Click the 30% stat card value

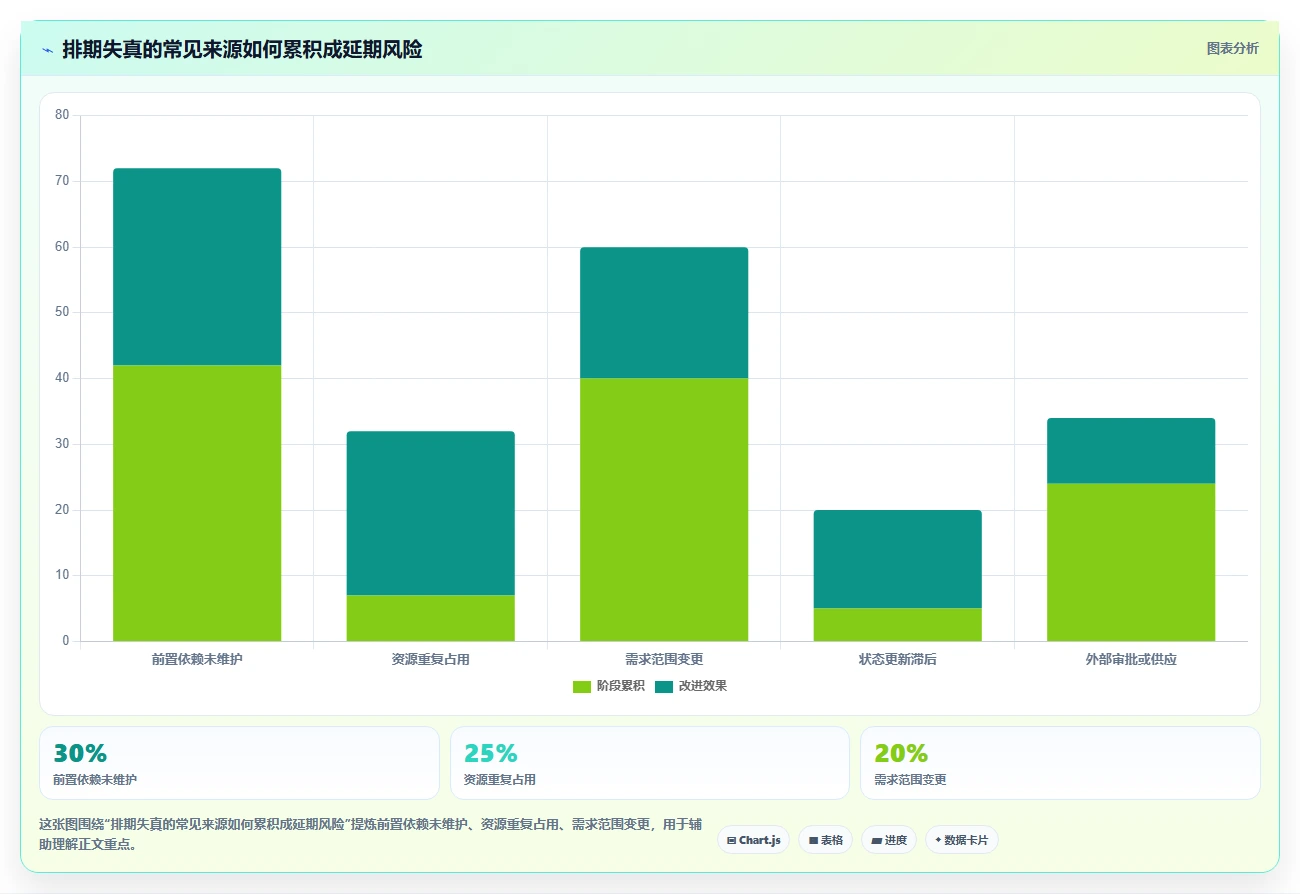(x=80, y=753)
